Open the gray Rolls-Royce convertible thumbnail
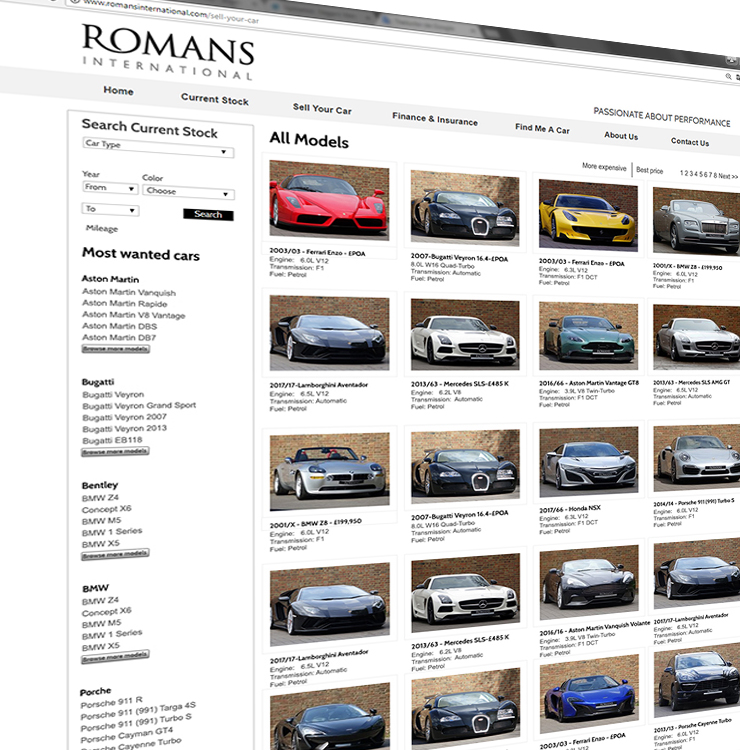The image size is (740, 750). click(696, 221)
